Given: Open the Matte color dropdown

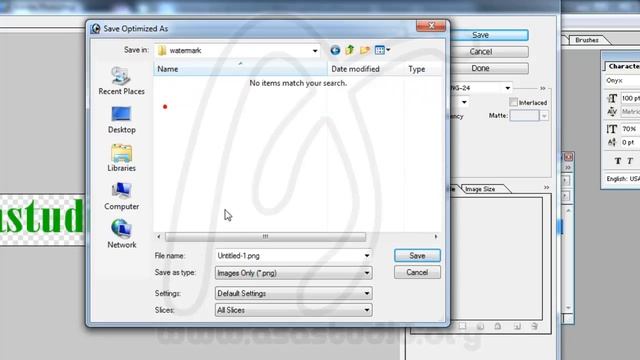Looking at the screenshot, I should (x=544, y=116).
